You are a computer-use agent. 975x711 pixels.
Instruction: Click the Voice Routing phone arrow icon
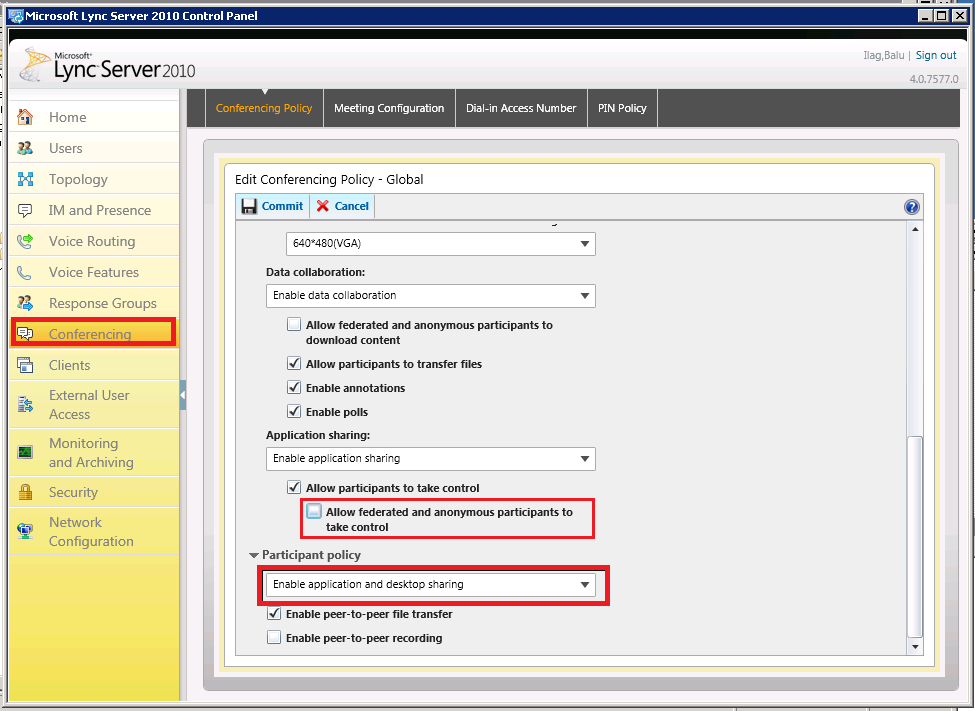click(25, 241)
